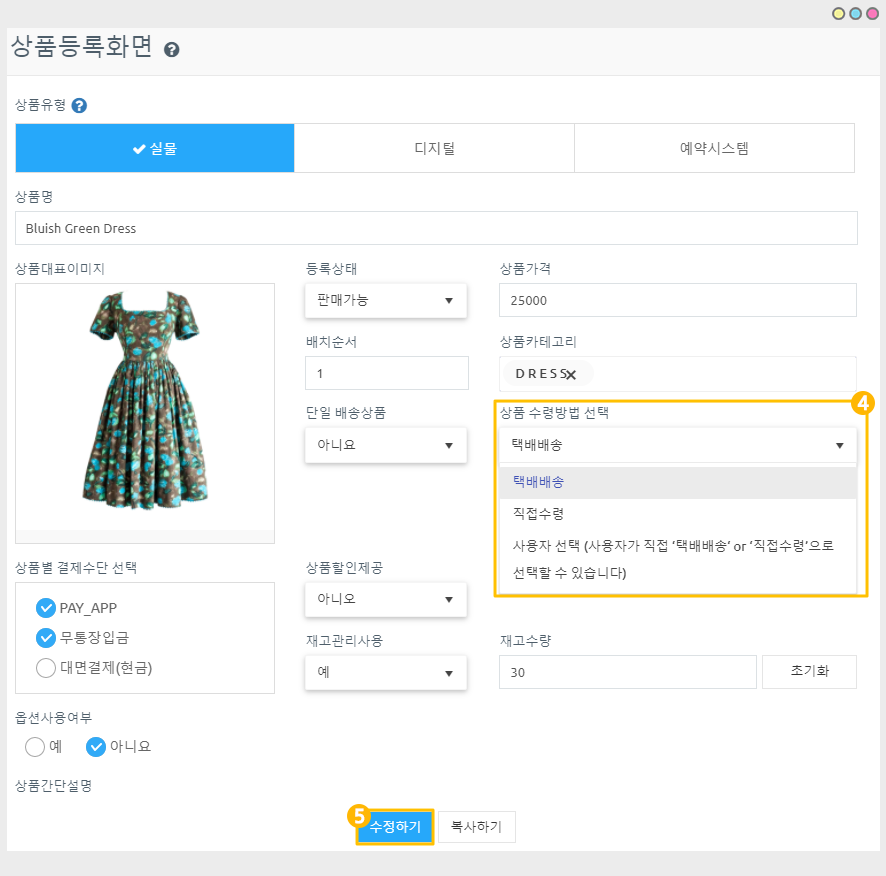Select 예 for 옵션사용여부

point(35,746)
